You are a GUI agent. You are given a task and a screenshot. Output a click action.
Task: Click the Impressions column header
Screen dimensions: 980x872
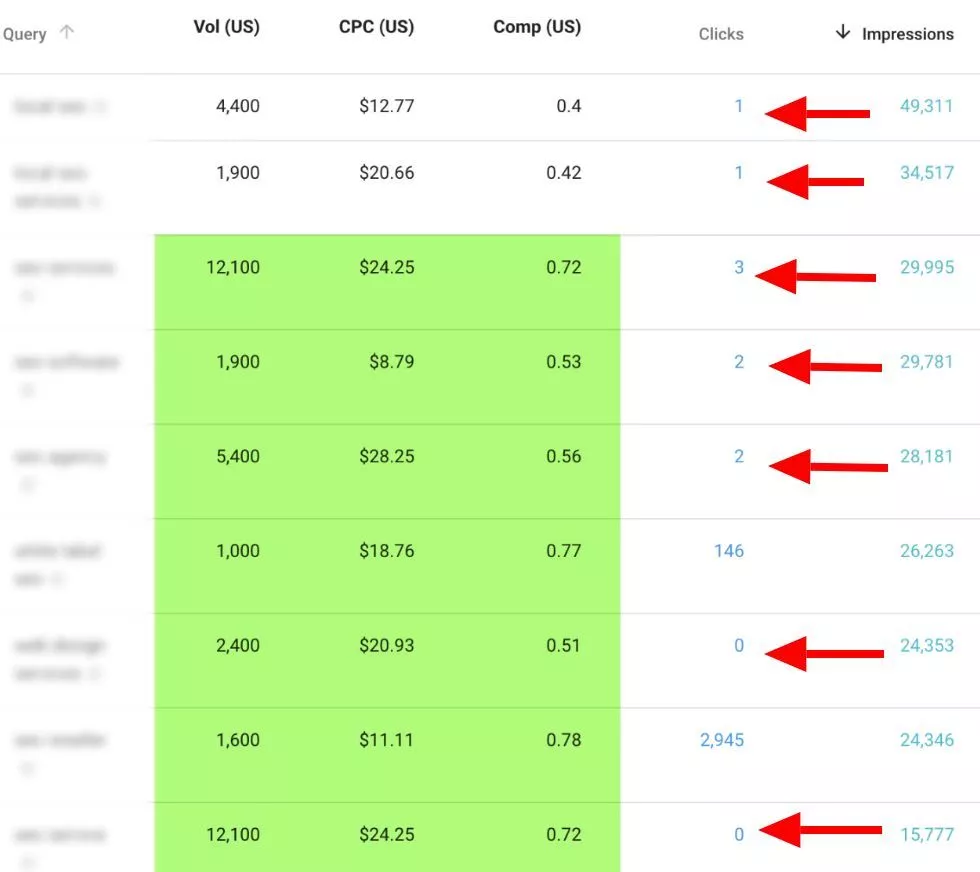pos(907,33)
